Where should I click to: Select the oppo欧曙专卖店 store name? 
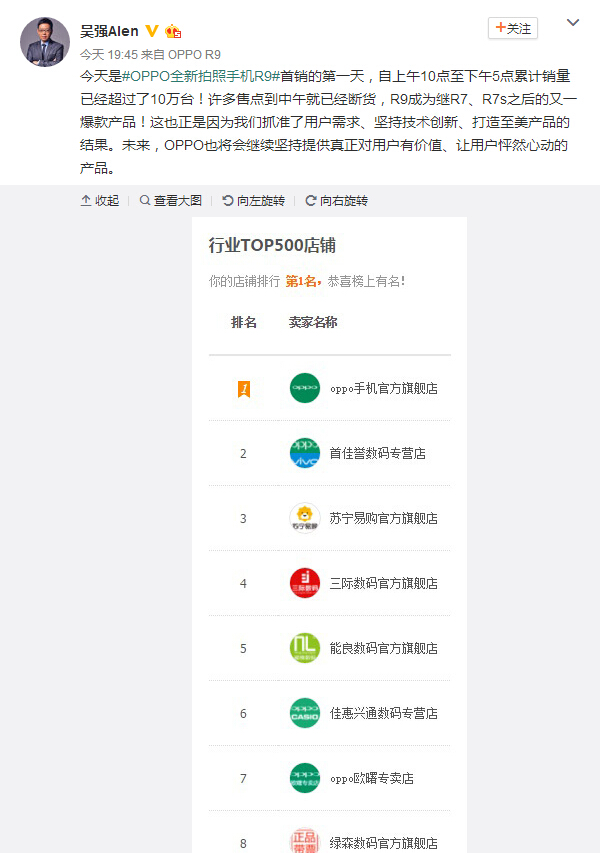pos(372,778)
